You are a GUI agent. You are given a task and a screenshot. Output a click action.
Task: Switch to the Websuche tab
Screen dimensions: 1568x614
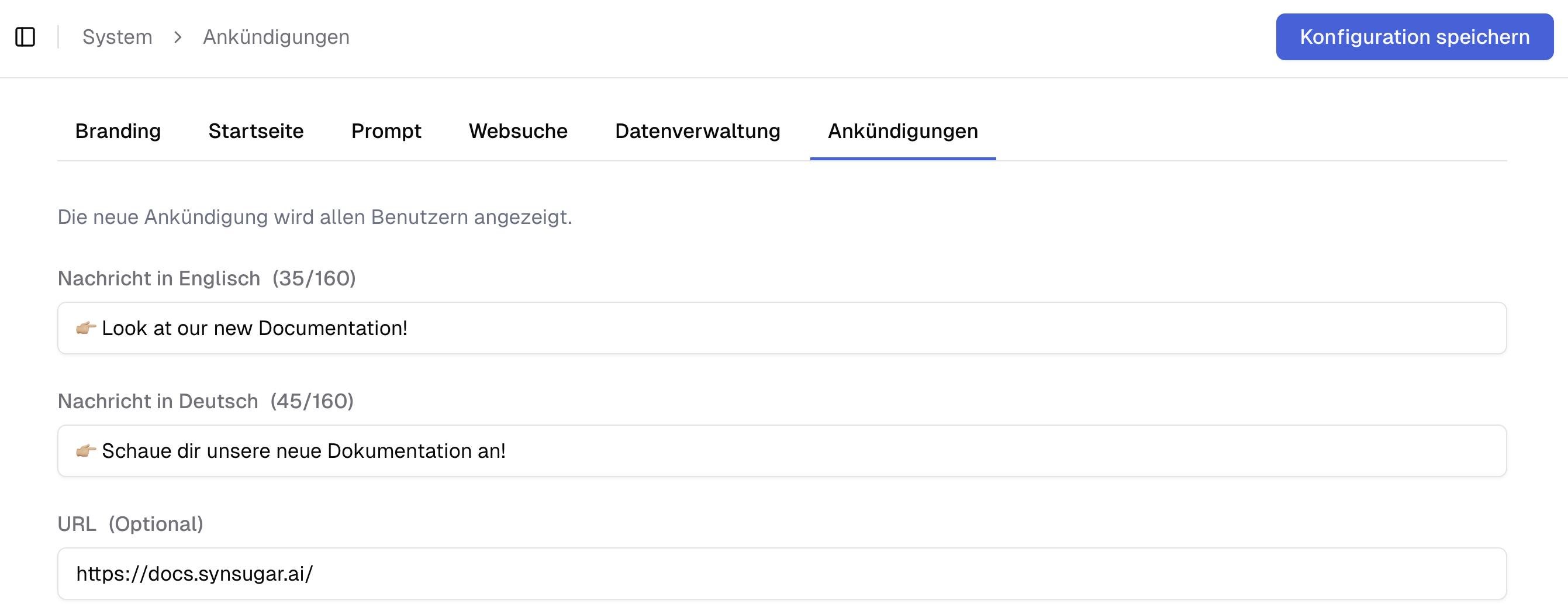(518, 131)
